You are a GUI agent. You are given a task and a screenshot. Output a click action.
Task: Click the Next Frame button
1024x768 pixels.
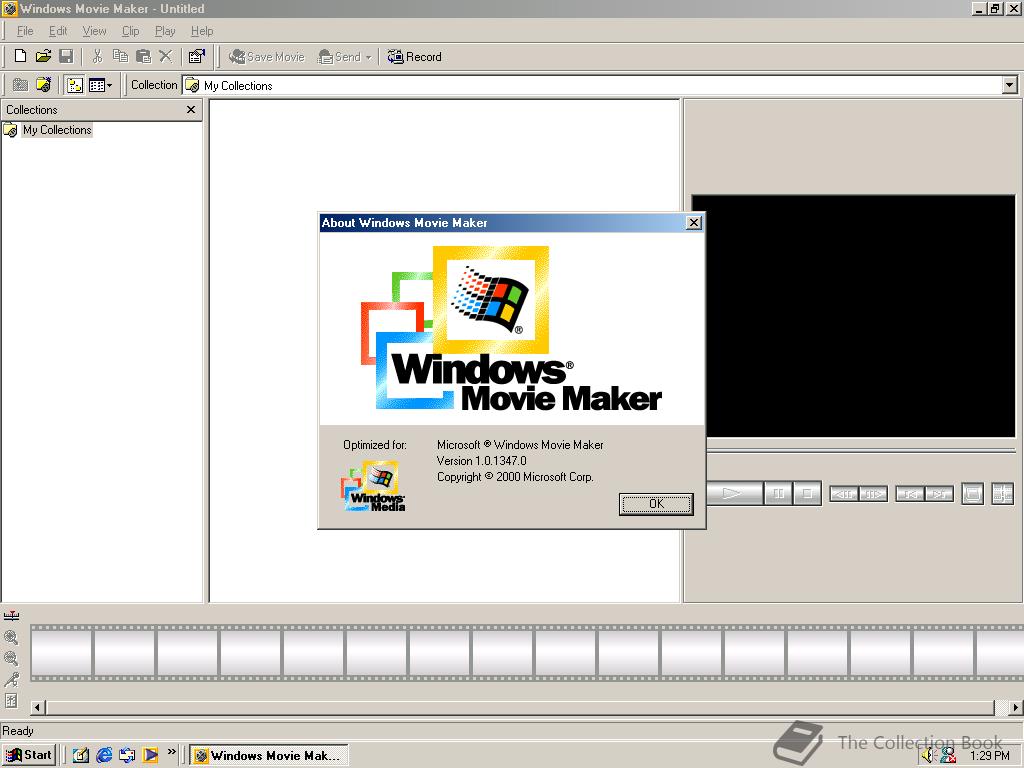[x=873, y=494]
